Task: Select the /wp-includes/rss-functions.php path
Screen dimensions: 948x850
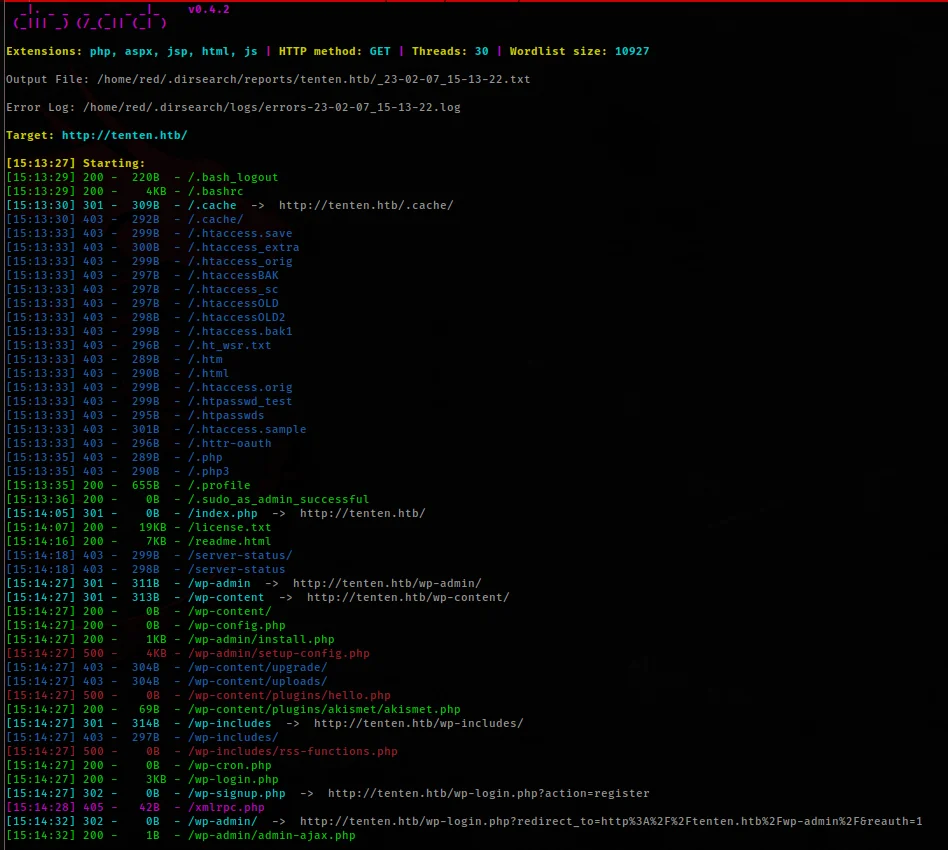Action: (293, 751)
